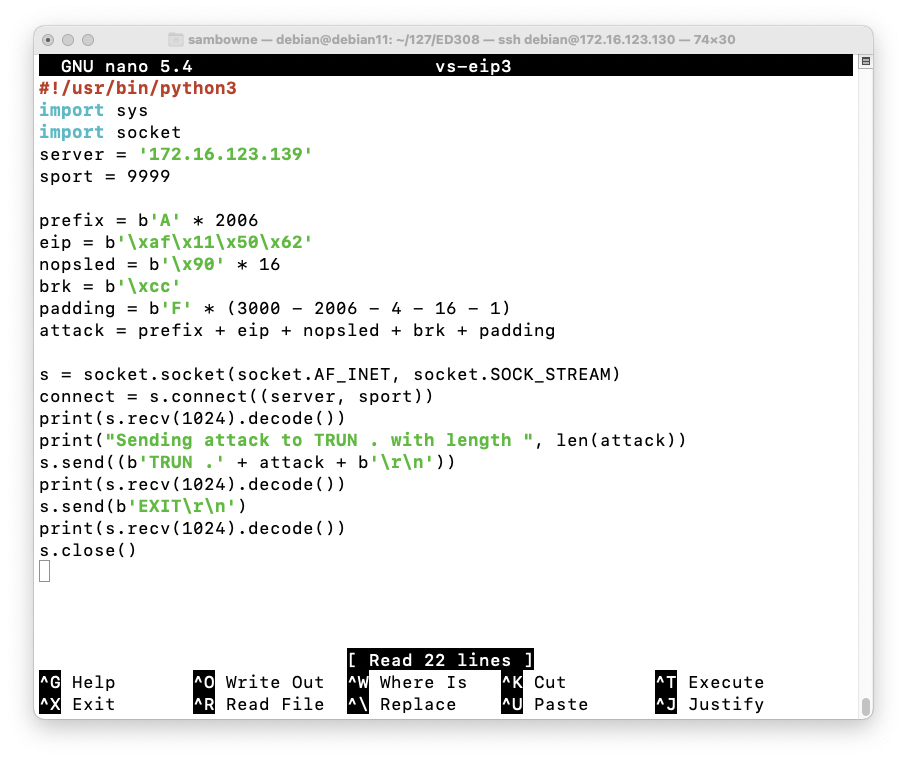Click the ^\ Replace shortcut
Image resolution: width=907 pixels, height=761 pixels.
402,704
